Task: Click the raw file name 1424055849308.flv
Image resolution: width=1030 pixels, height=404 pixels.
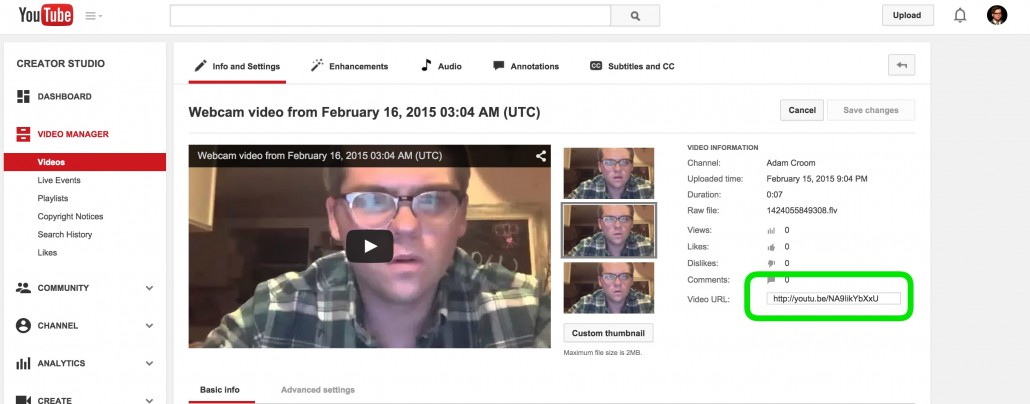Action: click(802, 211)
